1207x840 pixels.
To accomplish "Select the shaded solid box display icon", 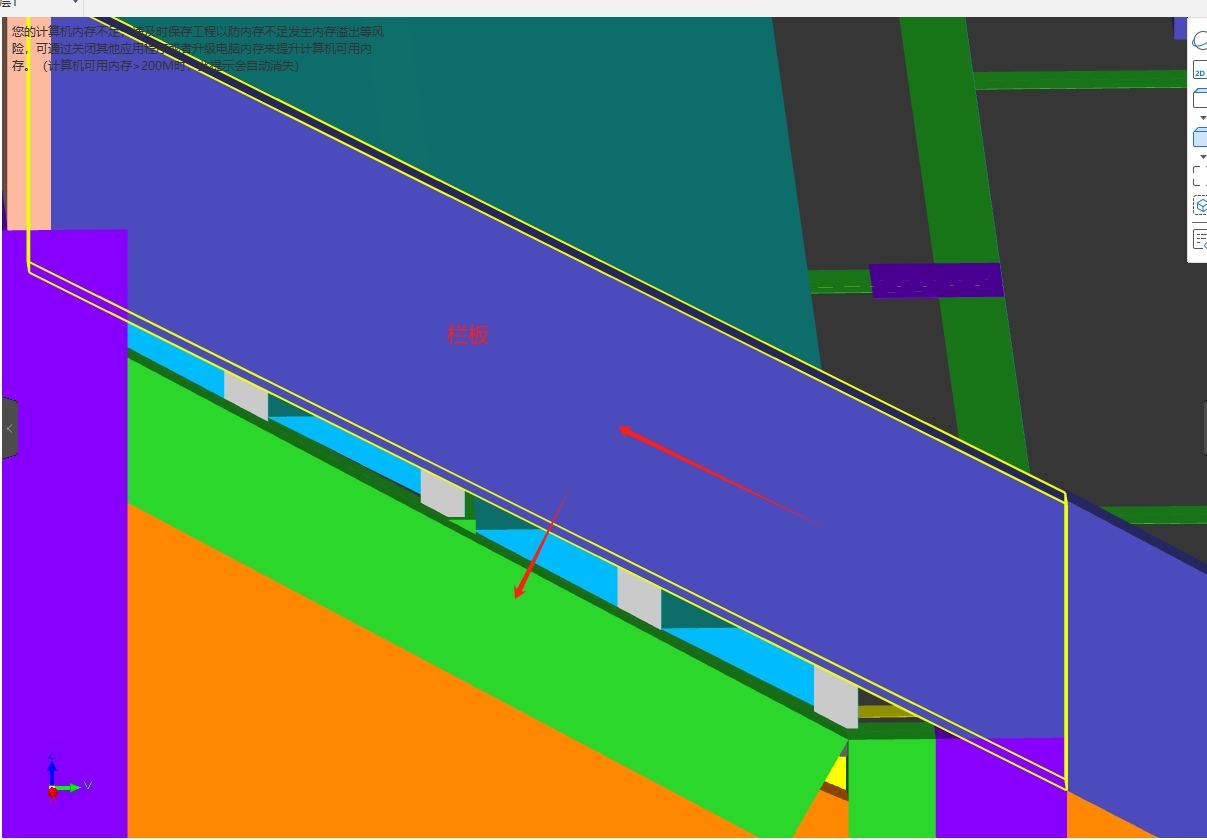I will [1200, 138].
